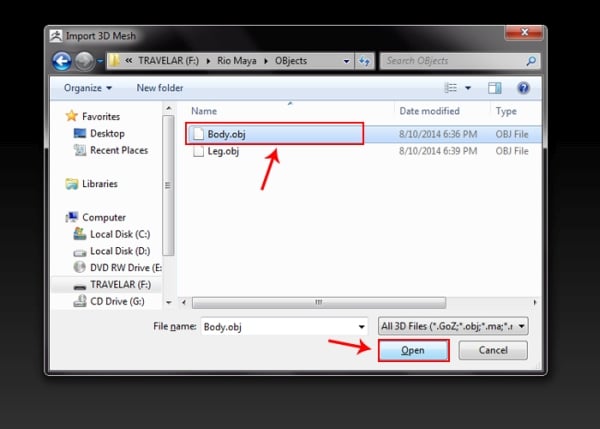600x429 pixels.
Task: Select TRAVELAR (F:) in the breadcrumb path
Action: pos(168,61)
